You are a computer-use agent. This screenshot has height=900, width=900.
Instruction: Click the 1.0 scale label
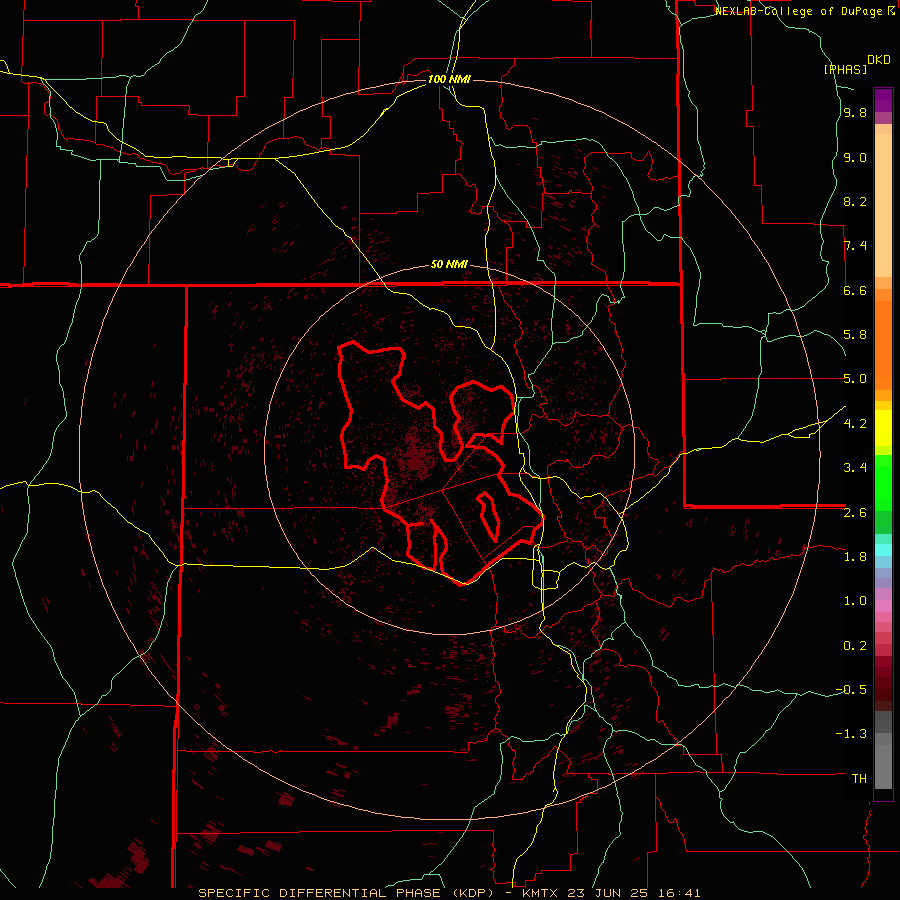click(x=855, y=601)
